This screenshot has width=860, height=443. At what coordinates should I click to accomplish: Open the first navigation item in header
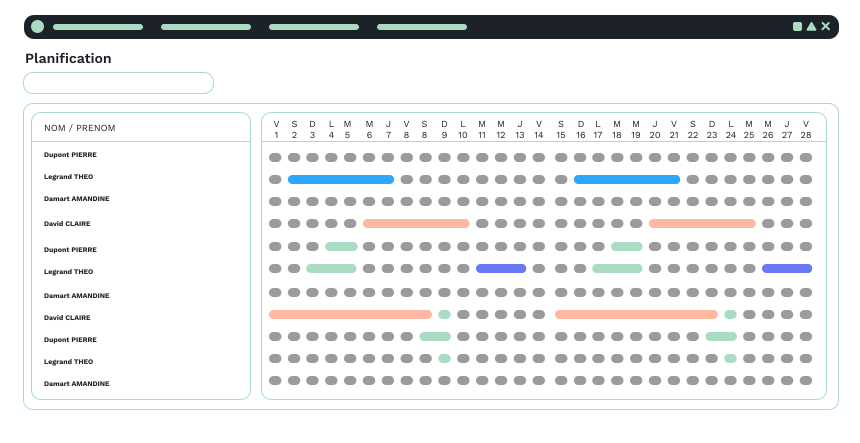click(x=98, y=27)
